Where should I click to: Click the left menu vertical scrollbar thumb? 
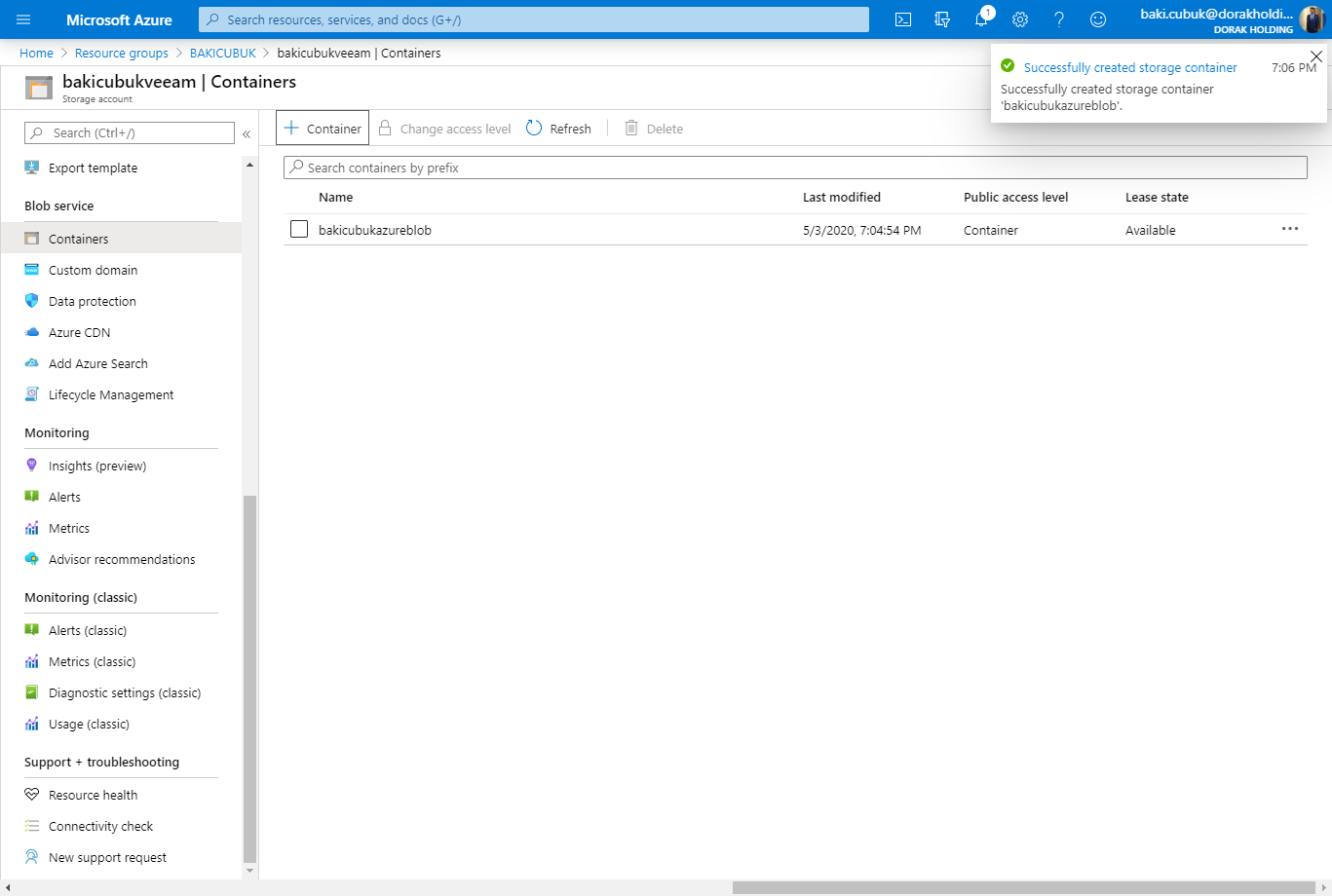click(249, 678)
